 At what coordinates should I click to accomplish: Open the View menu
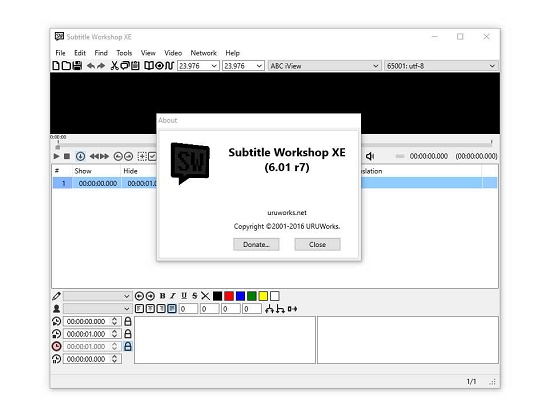[148, 53]
